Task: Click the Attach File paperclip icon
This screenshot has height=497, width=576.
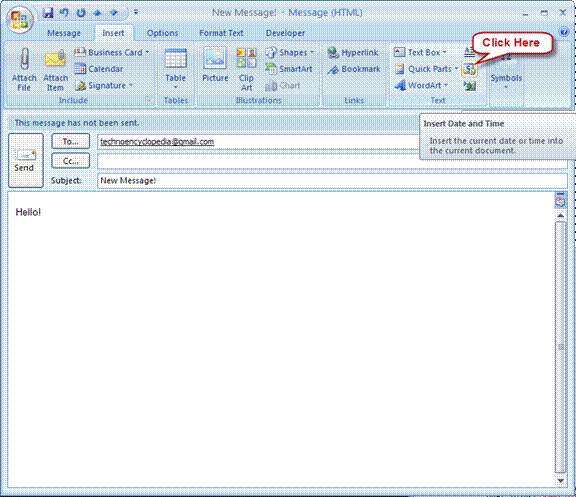Action: (x=24, y=59)
